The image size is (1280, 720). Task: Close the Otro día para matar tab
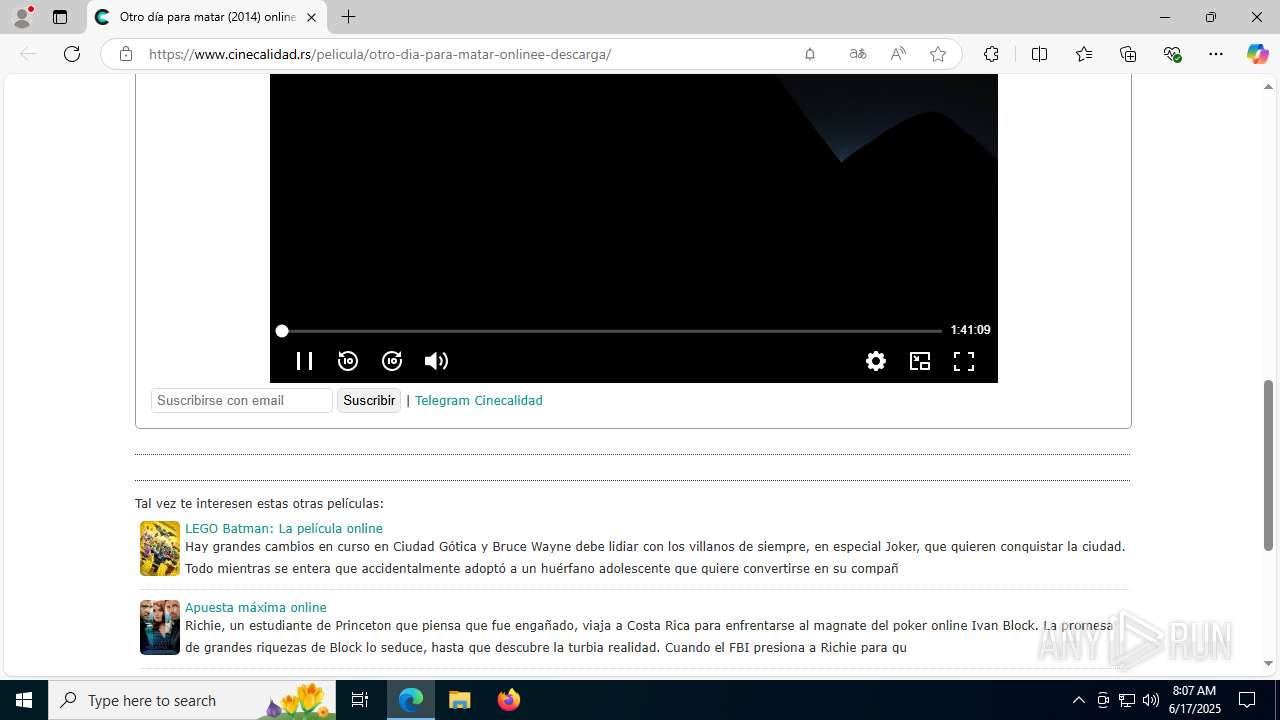[x=311, y=17]
